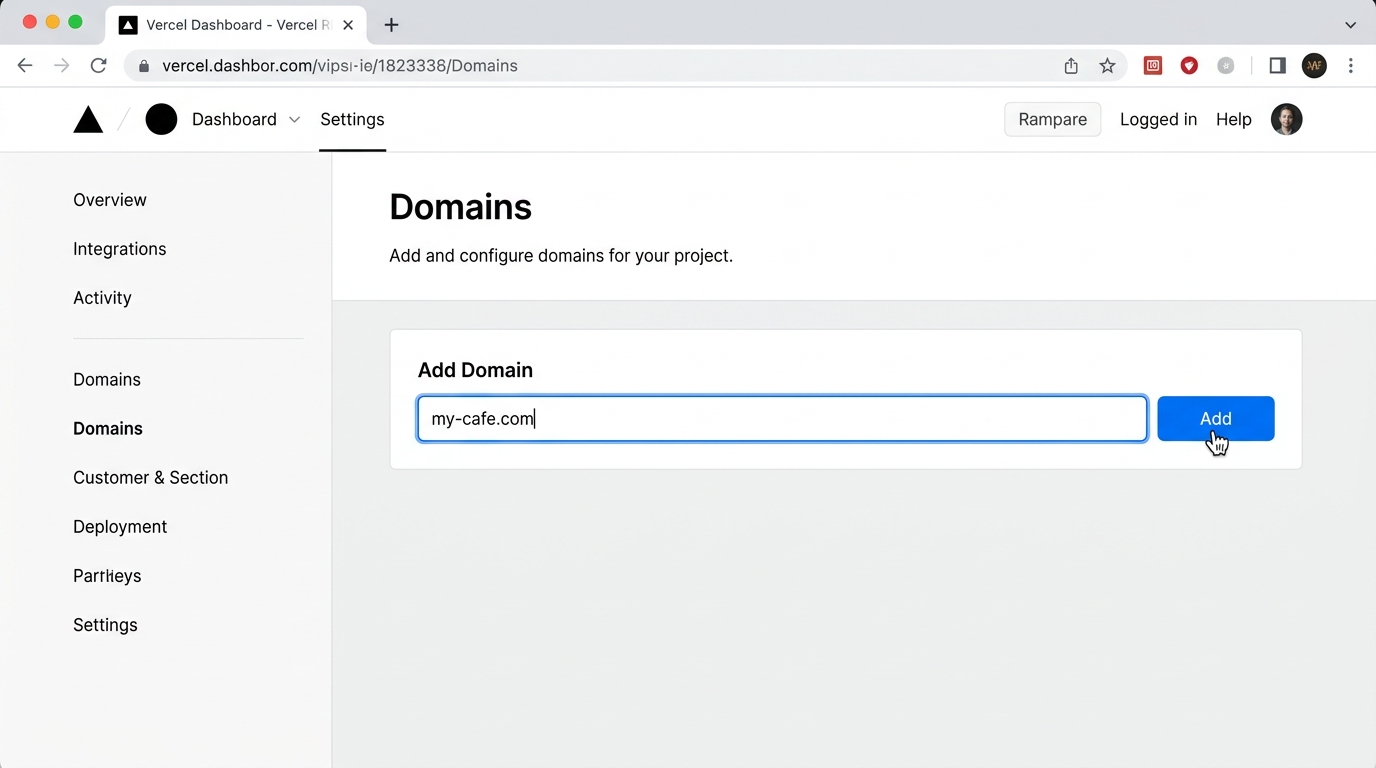This screenshot has width=1376, height=768.
Task: Click the Add Domain text field
Action: 782,419
